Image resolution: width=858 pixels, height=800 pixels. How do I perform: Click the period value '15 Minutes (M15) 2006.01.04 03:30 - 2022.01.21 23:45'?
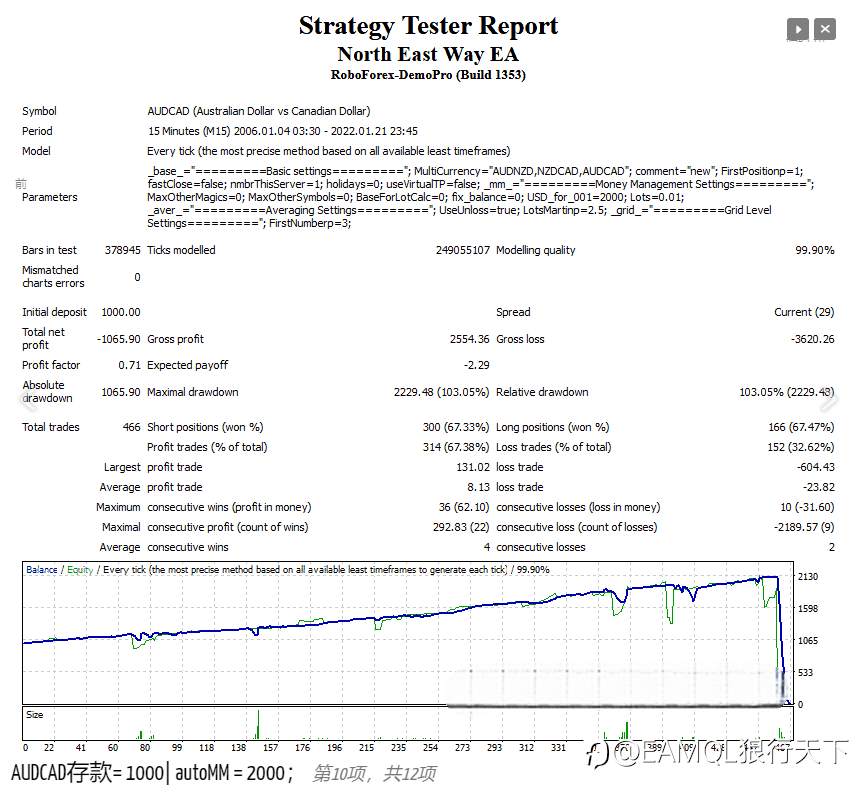283,131
